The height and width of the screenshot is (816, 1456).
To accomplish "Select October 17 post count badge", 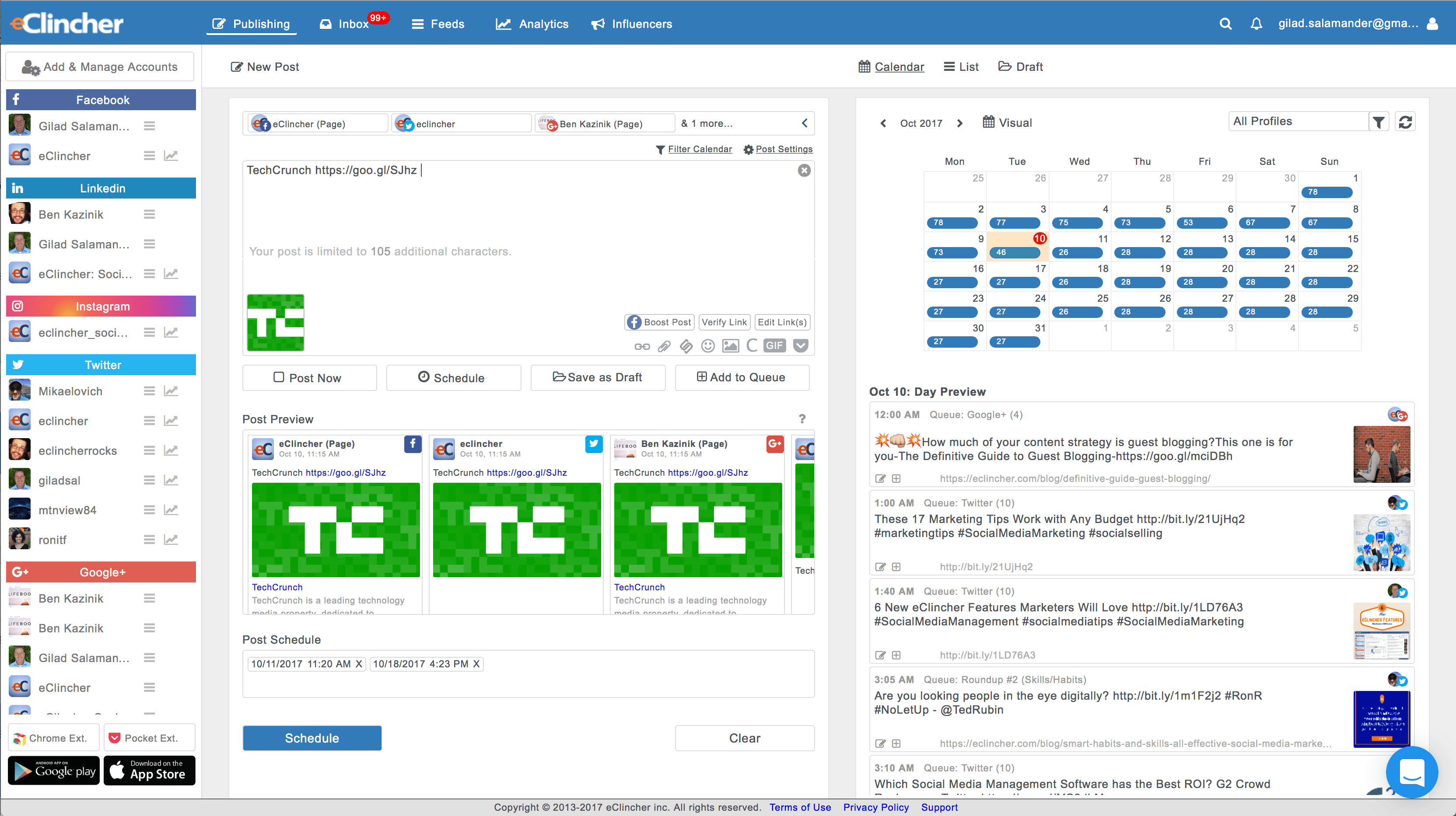I will 1015,282.
